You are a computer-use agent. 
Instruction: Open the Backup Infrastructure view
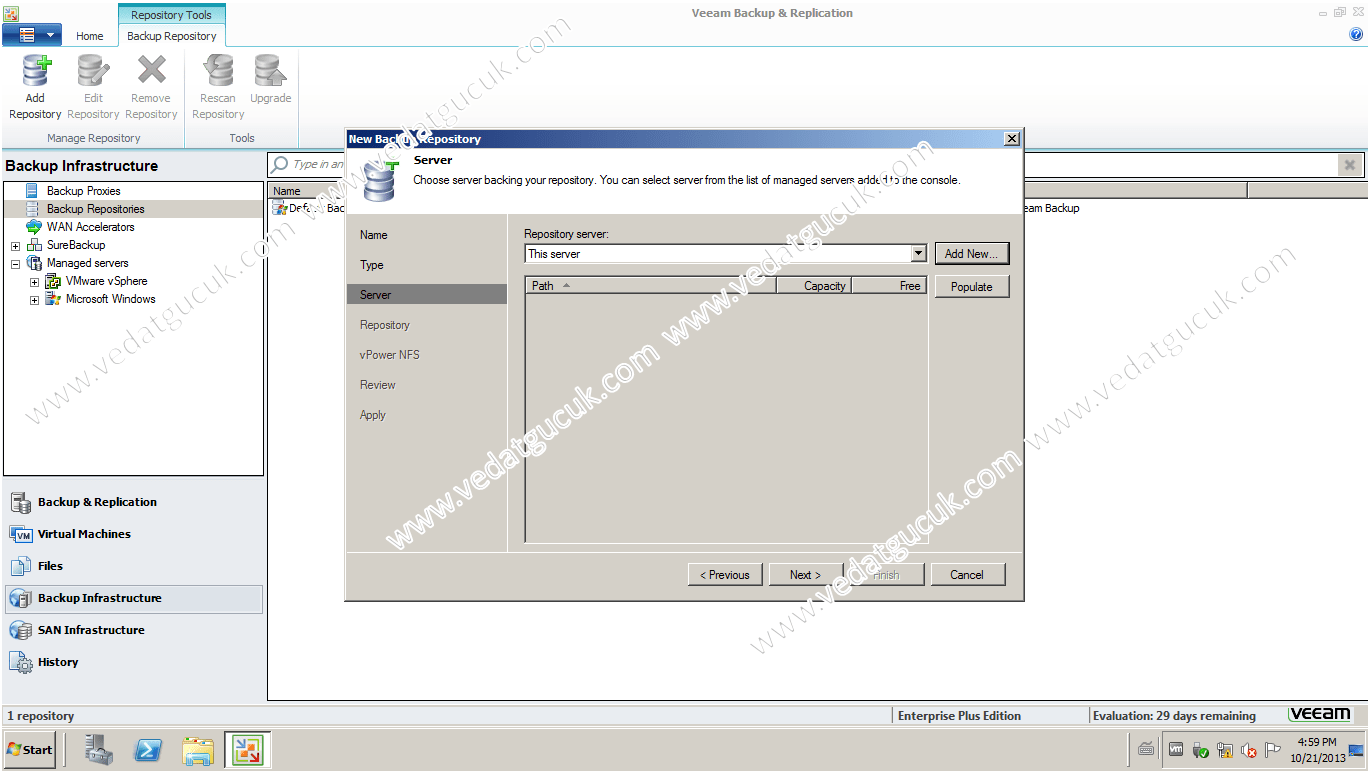click(x=134, y=598)
